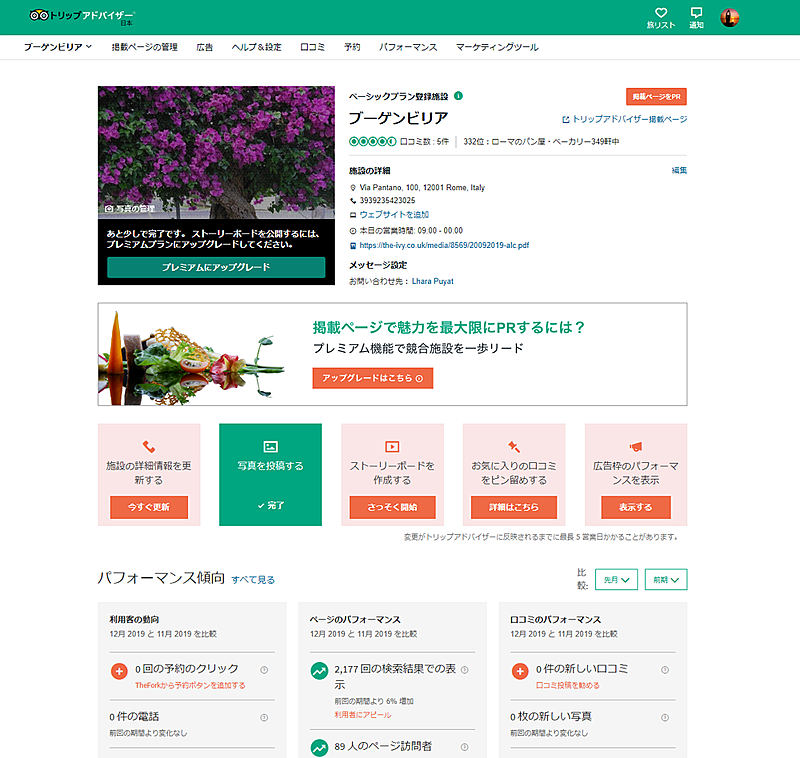This screenshot has height=758, width=800.
Task: Click the plus icon beside 0件の新しい口コミ
Action: point(520,671)
